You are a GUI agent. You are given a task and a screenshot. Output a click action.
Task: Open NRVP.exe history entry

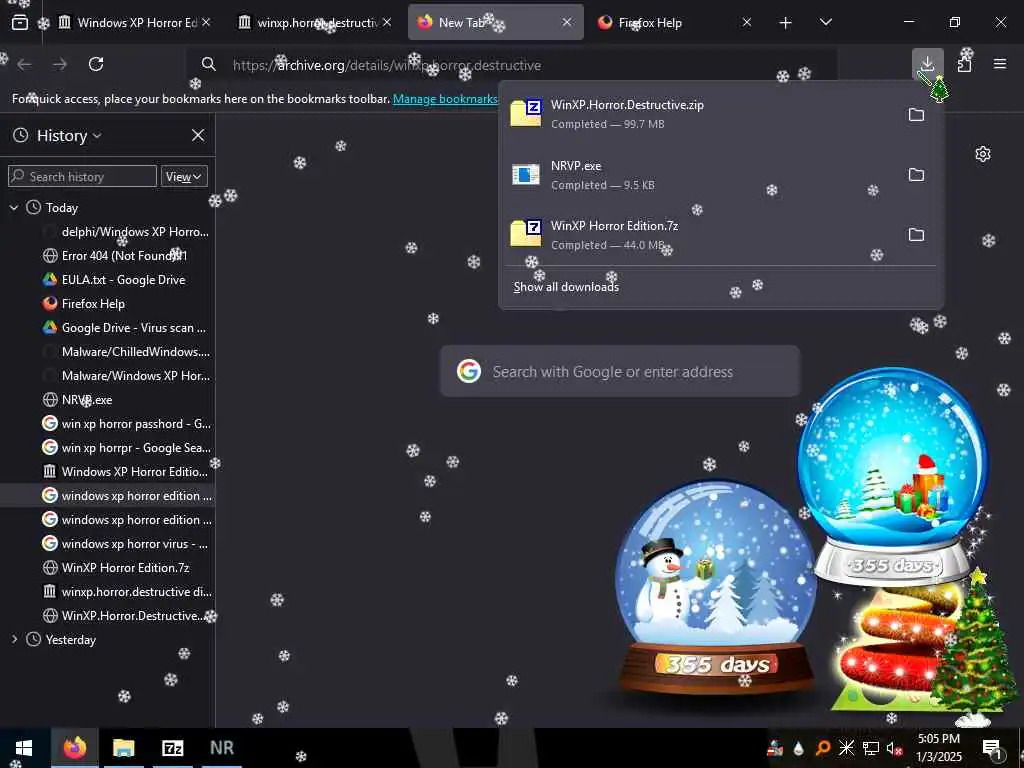pyautogui.click(x=87, y=400)
